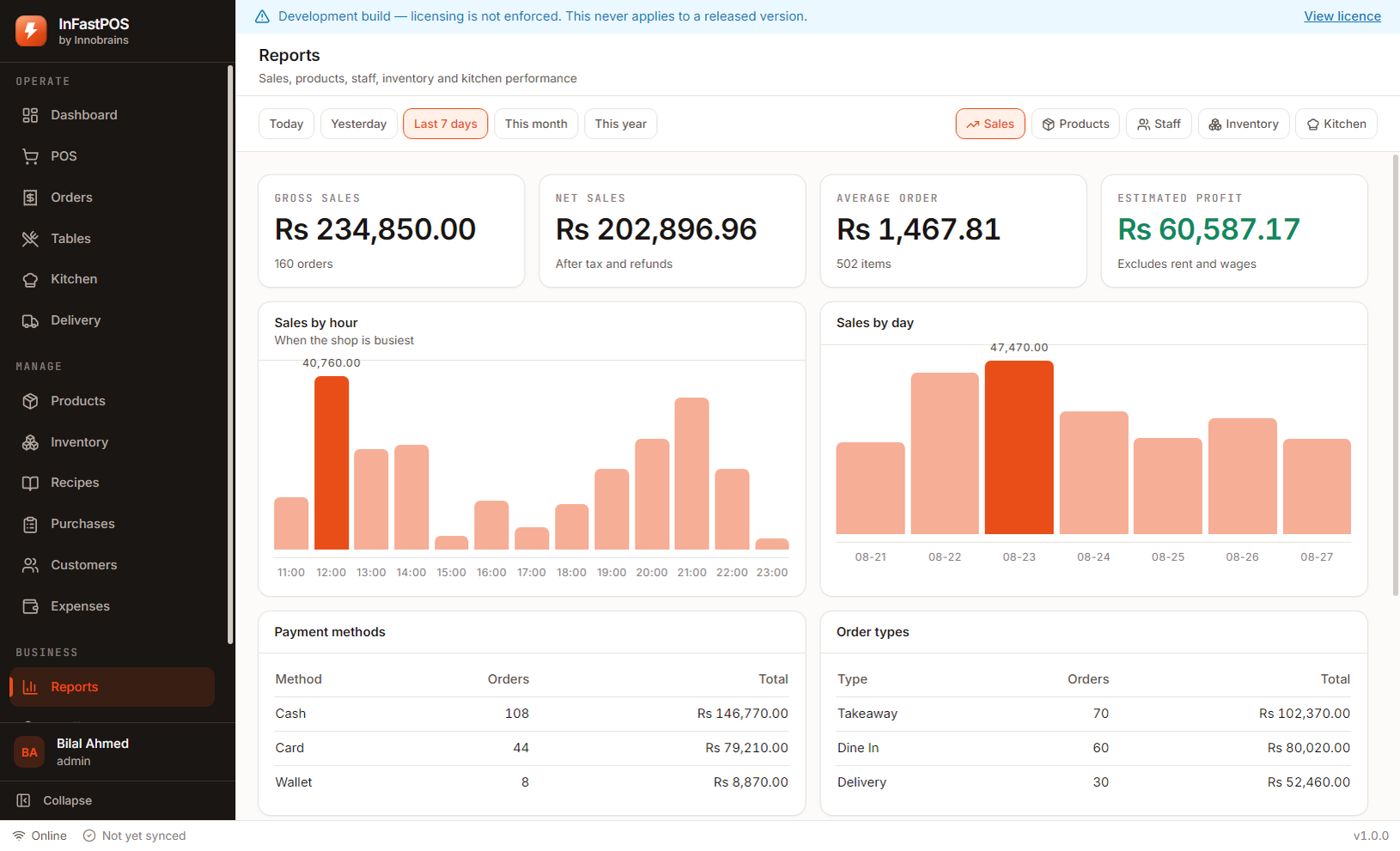
Task: Click the Card total Rs 79,210.00
Action: [746, 748]
